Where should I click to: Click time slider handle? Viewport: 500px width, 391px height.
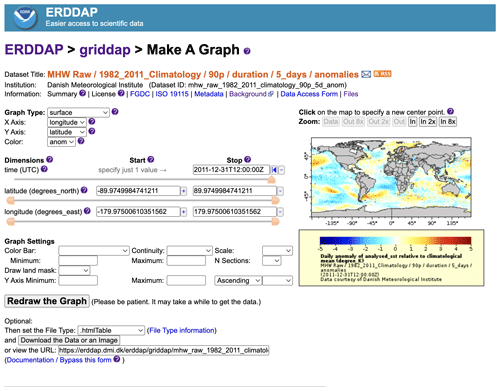click(272, 180)
